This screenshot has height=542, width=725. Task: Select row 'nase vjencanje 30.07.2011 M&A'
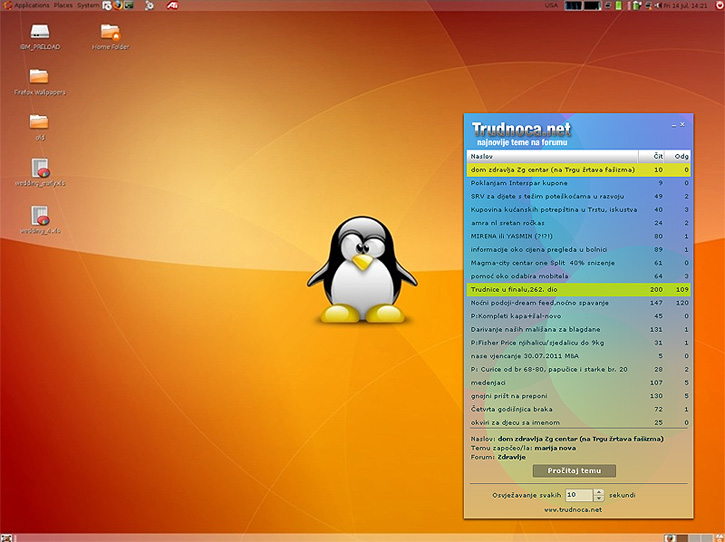tap(578, 356)
